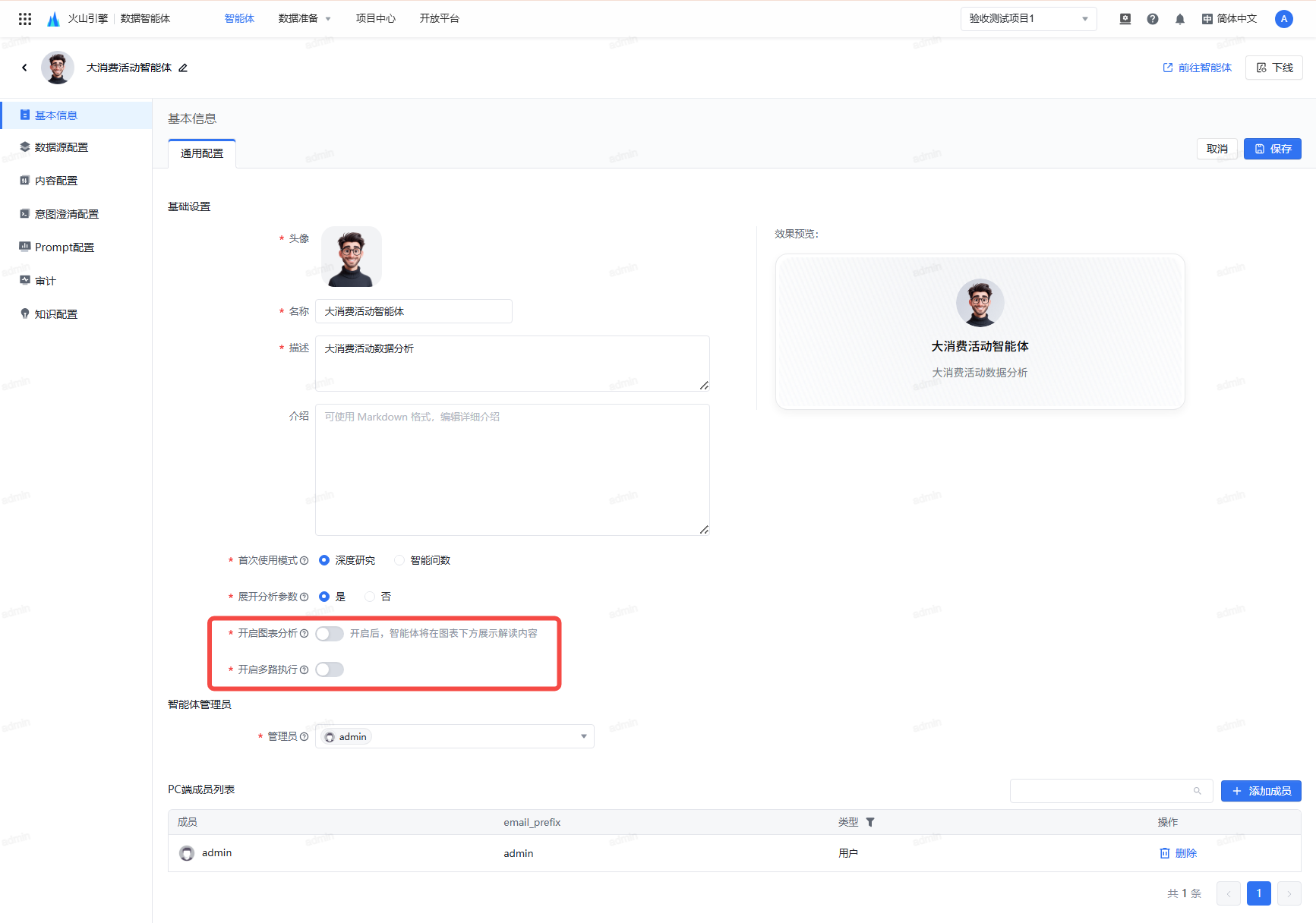Open 内容配置 in the sidebar
This screenshot has width=1316, height=923.
[x=76, y=181]
